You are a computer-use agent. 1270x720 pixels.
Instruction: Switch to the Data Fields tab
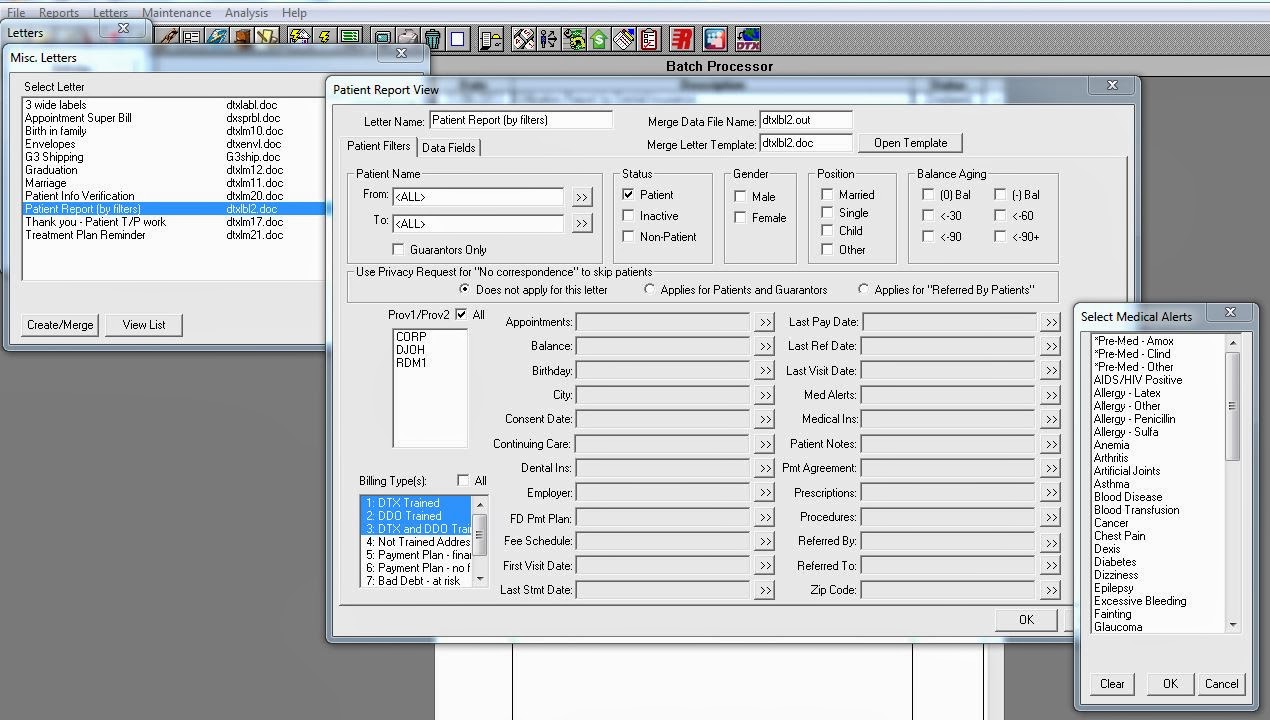point(449,148)
